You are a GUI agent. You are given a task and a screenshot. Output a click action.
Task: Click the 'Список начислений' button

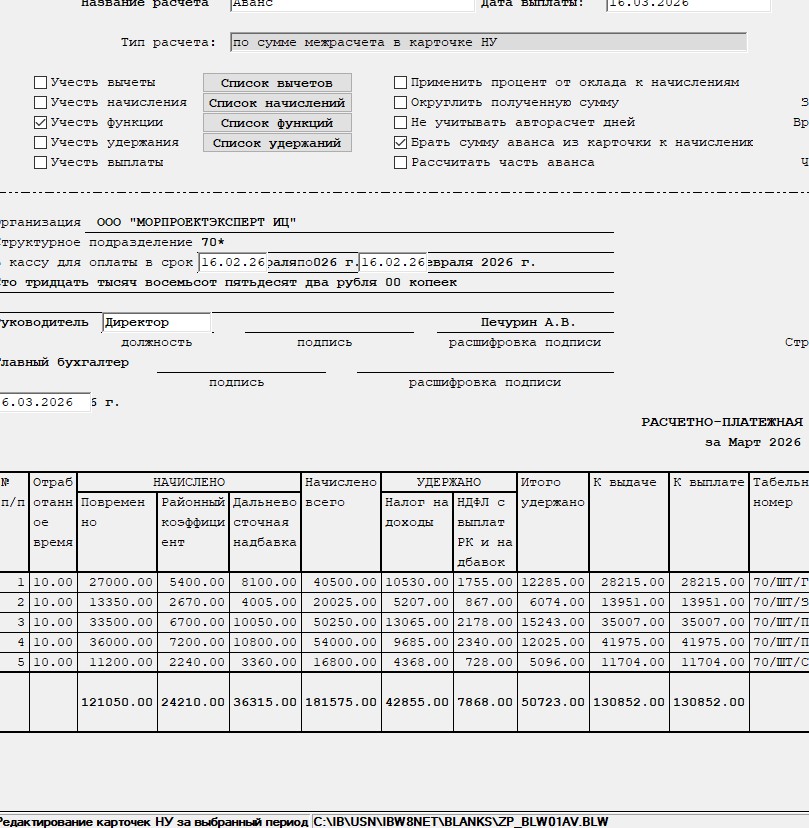click(x=277, y=103)
